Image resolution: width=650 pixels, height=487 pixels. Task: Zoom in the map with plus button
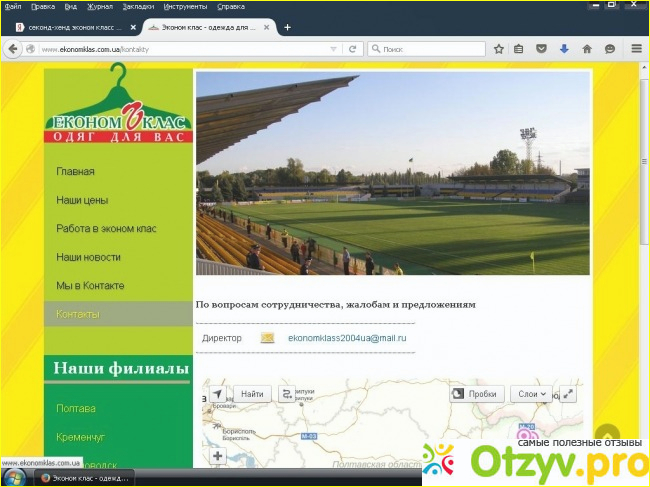click(x=217, y=456)
